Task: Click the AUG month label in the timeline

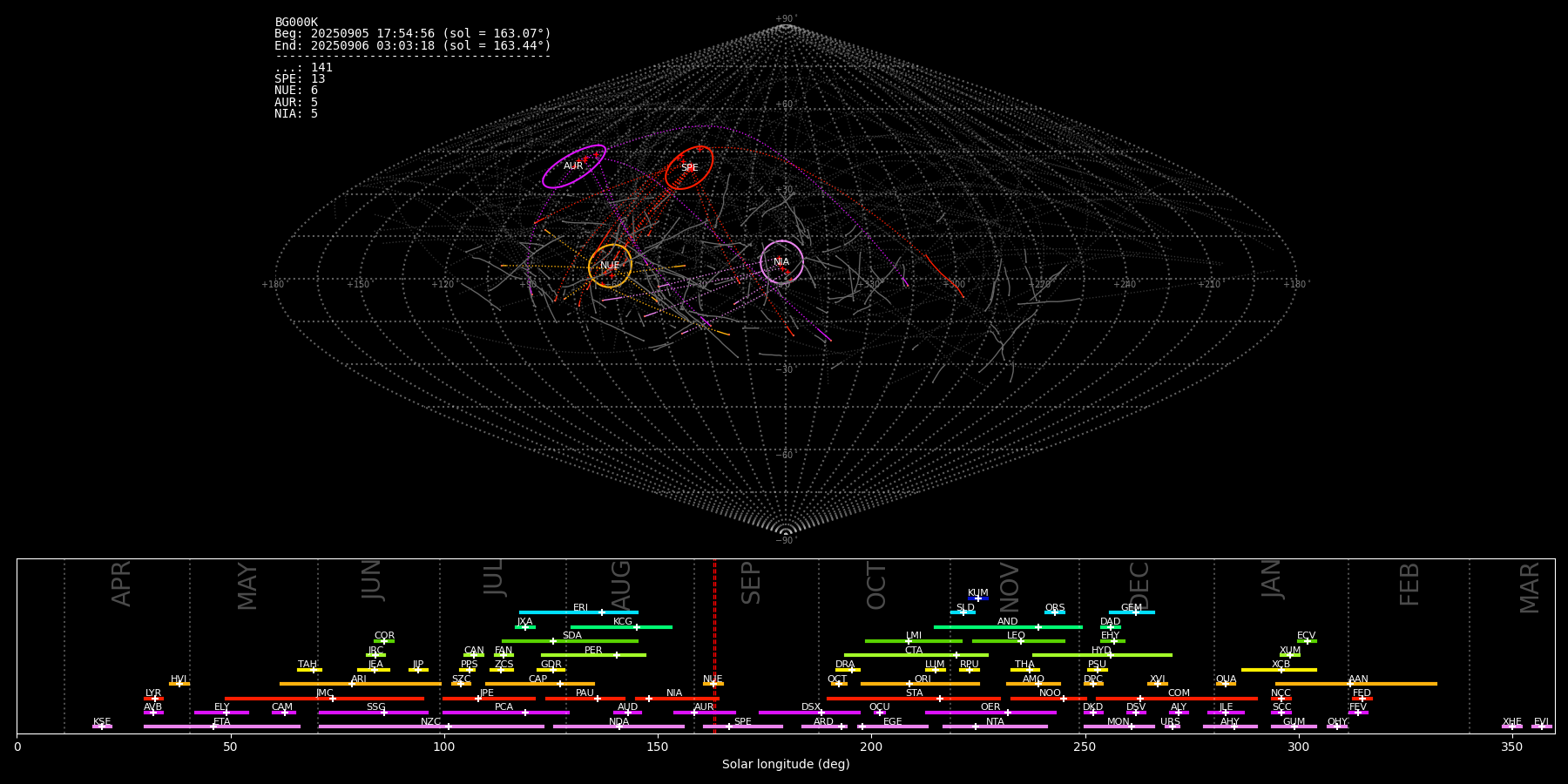Action: tap(621, 585)
